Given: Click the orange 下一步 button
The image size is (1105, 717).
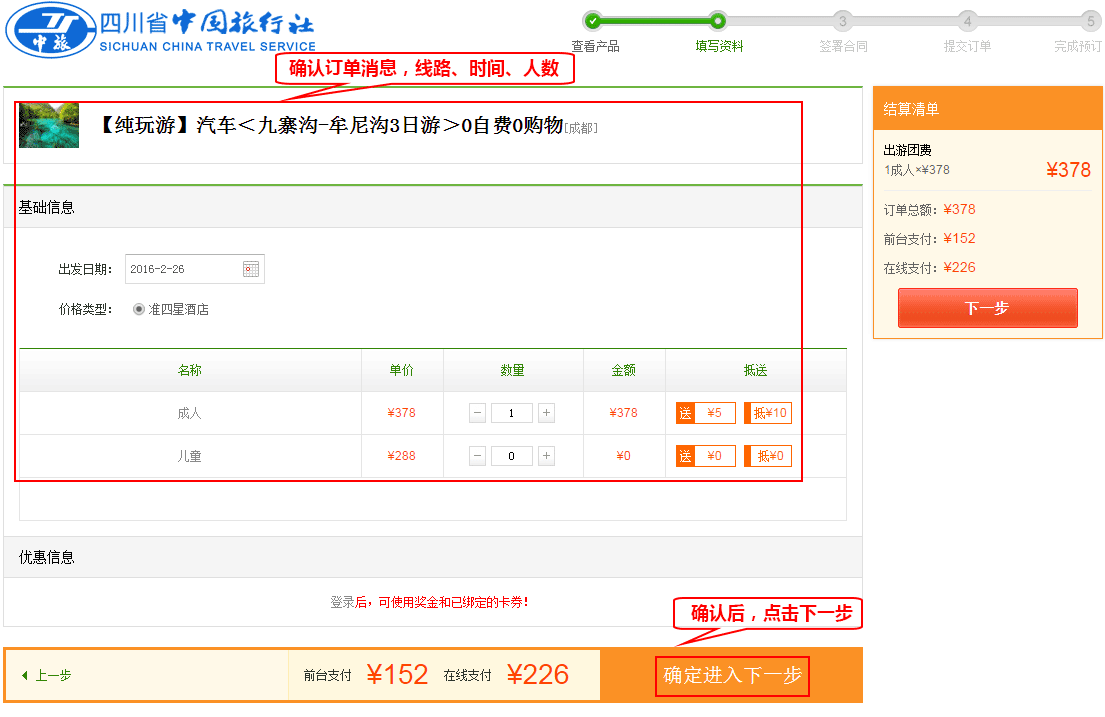Looking at the screenshot, I should tap(987, 308).
